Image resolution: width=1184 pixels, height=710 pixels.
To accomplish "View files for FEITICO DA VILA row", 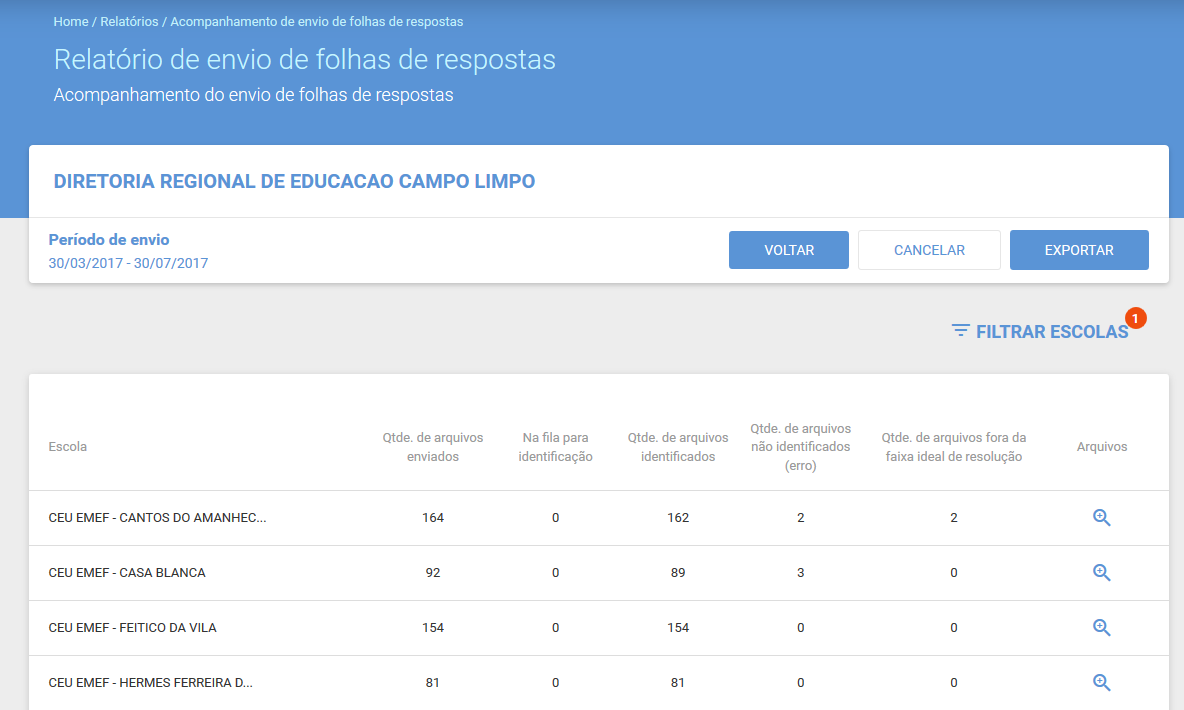I will tap(1102, 628).
